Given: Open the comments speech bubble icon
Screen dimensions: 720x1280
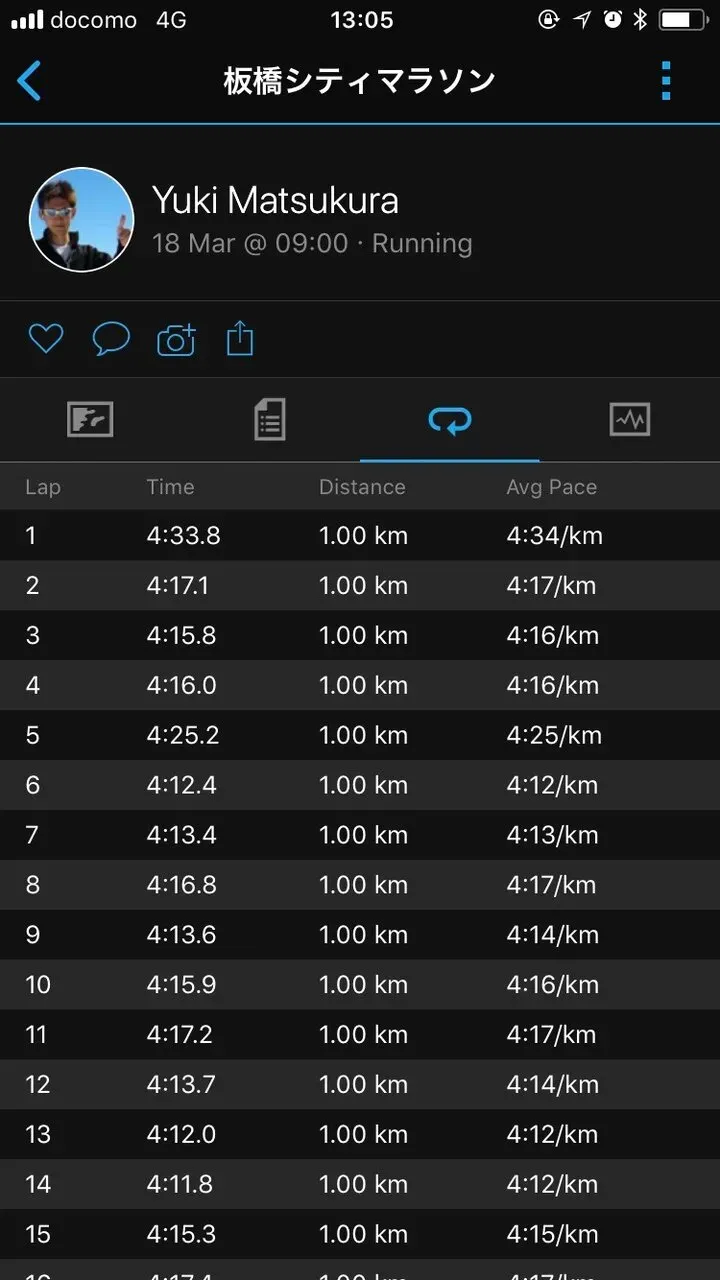Looking at the screenshot, I should click(111, 339).
